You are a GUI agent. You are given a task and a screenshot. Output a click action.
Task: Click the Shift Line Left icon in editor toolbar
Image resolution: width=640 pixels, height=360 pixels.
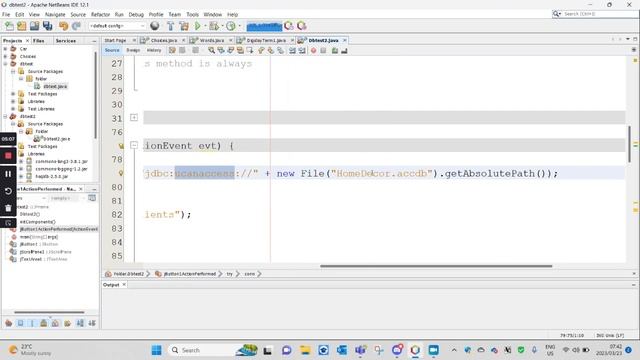292,51
